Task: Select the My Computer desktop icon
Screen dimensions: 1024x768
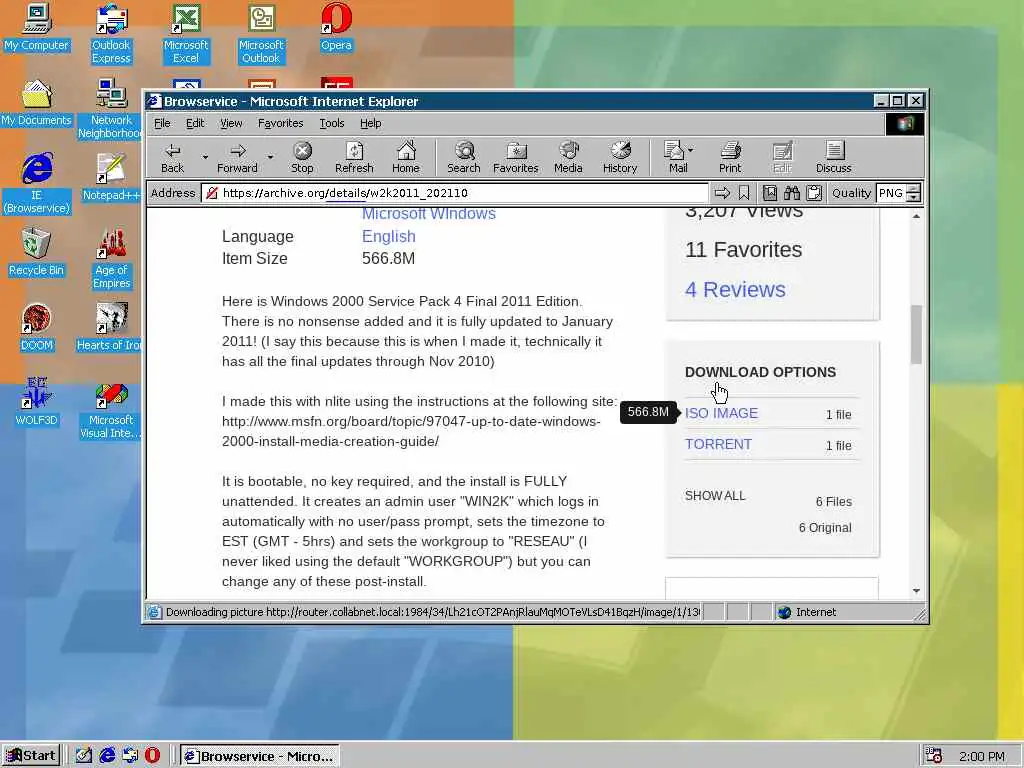Action: [x=36, y=27]
